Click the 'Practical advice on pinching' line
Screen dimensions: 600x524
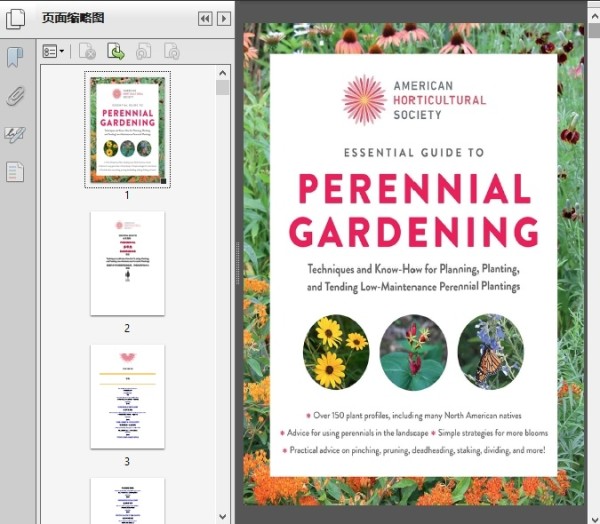coord(414,450)
